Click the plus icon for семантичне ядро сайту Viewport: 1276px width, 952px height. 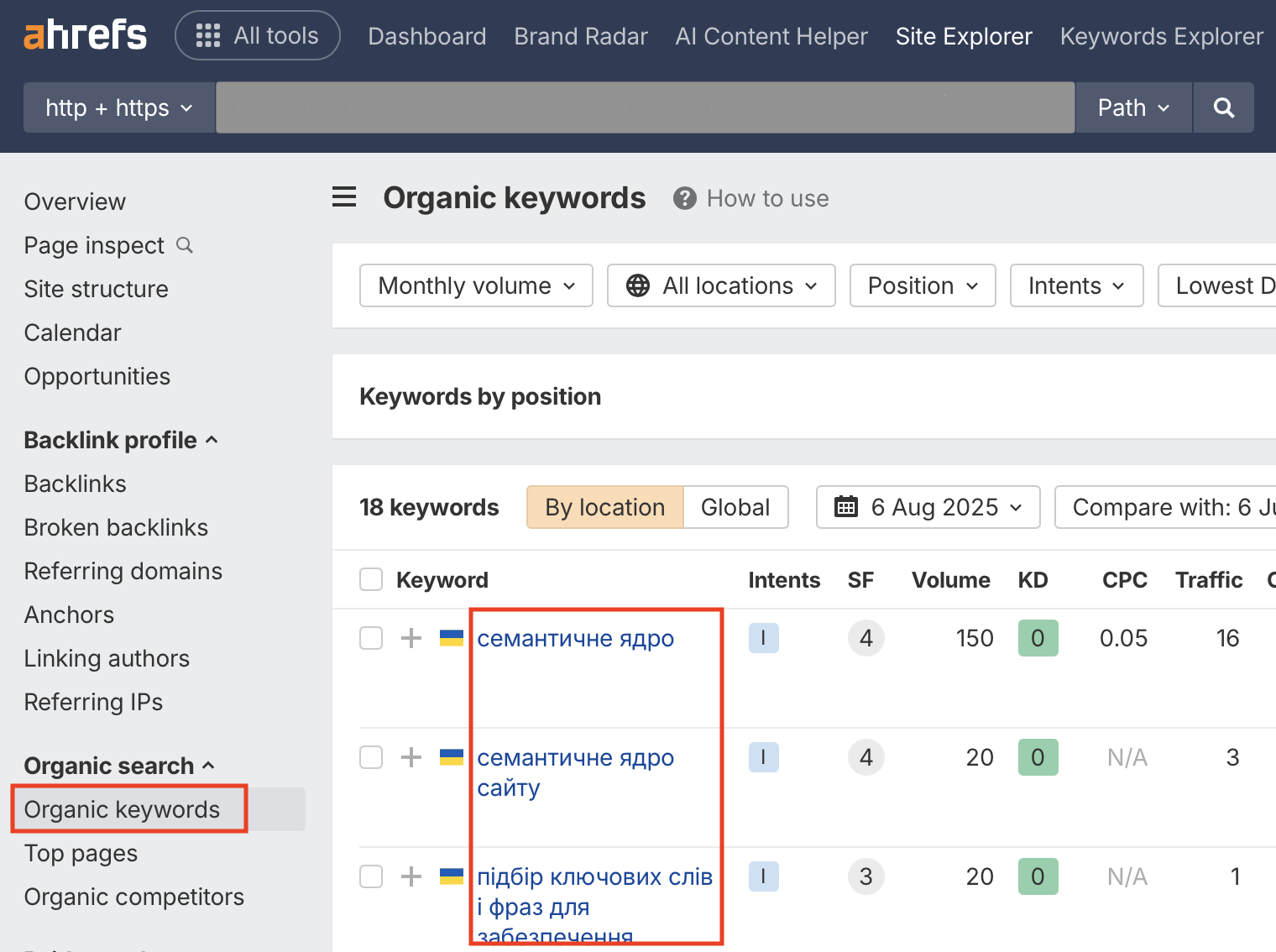(x=411, y=757)
